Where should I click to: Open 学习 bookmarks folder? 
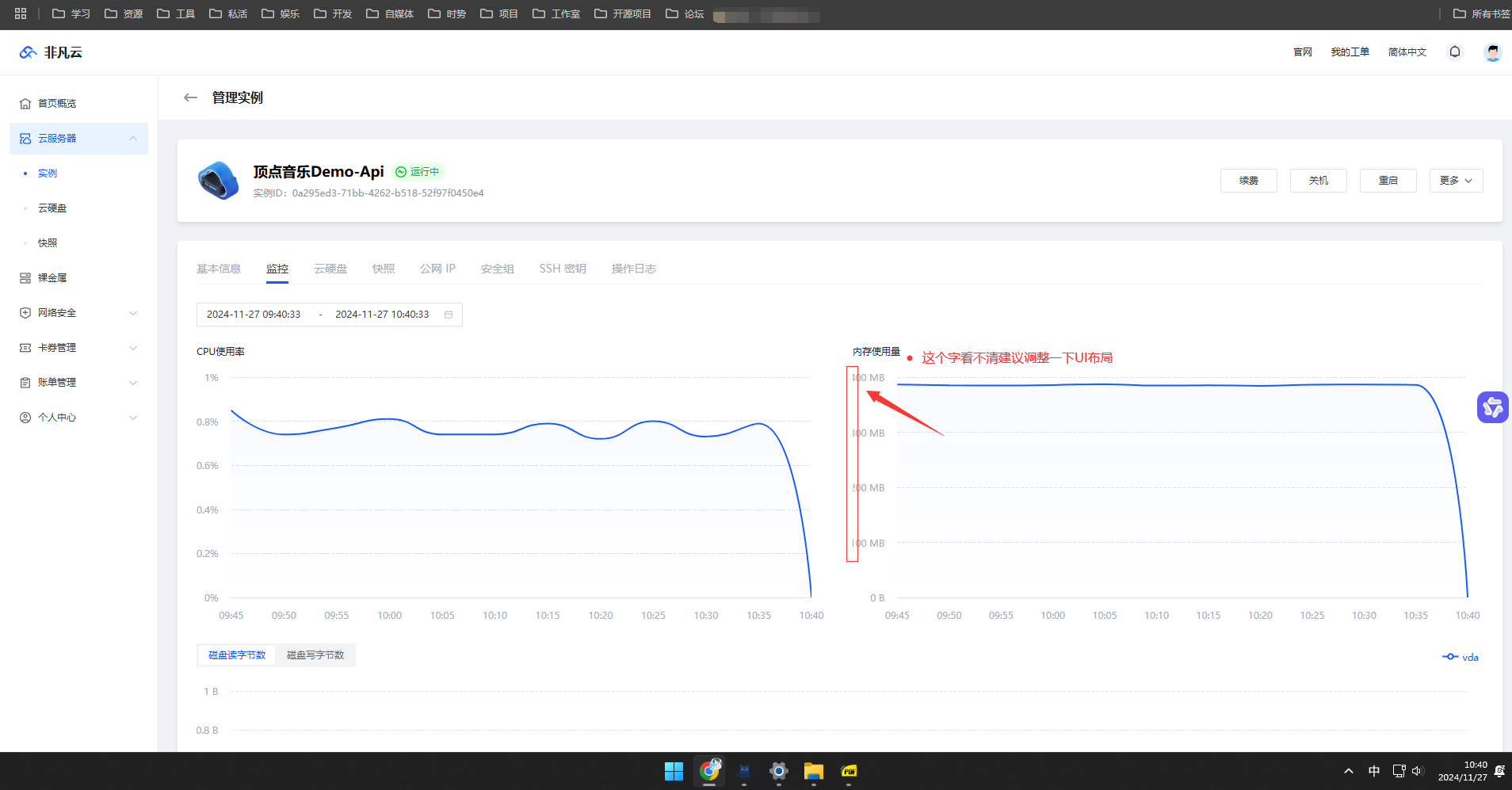[71, 13]
